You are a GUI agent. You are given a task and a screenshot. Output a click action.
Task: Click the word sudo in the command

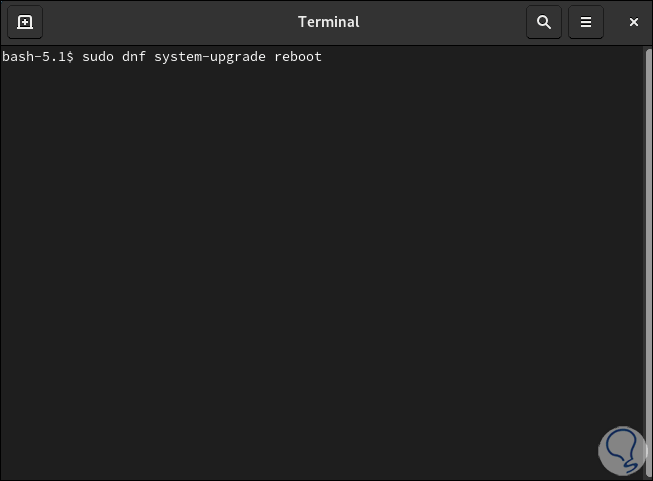tap(97, 57)
